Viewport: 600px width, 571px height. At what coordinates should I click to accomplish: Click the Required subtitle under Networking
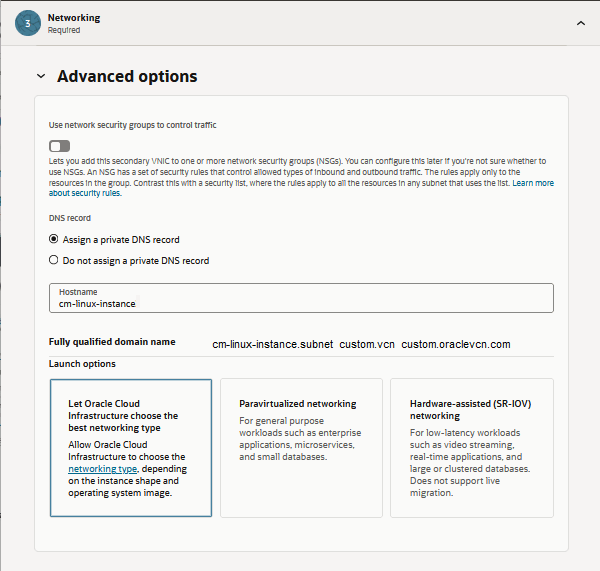[x=64, y=30]
